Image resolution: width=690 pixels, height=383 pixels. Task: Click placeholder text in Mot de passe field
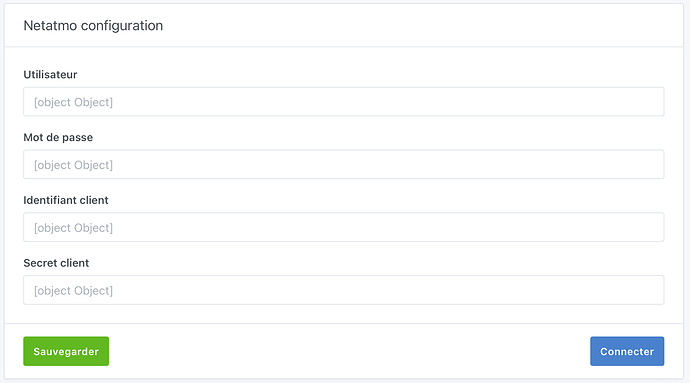click(73, 165)
